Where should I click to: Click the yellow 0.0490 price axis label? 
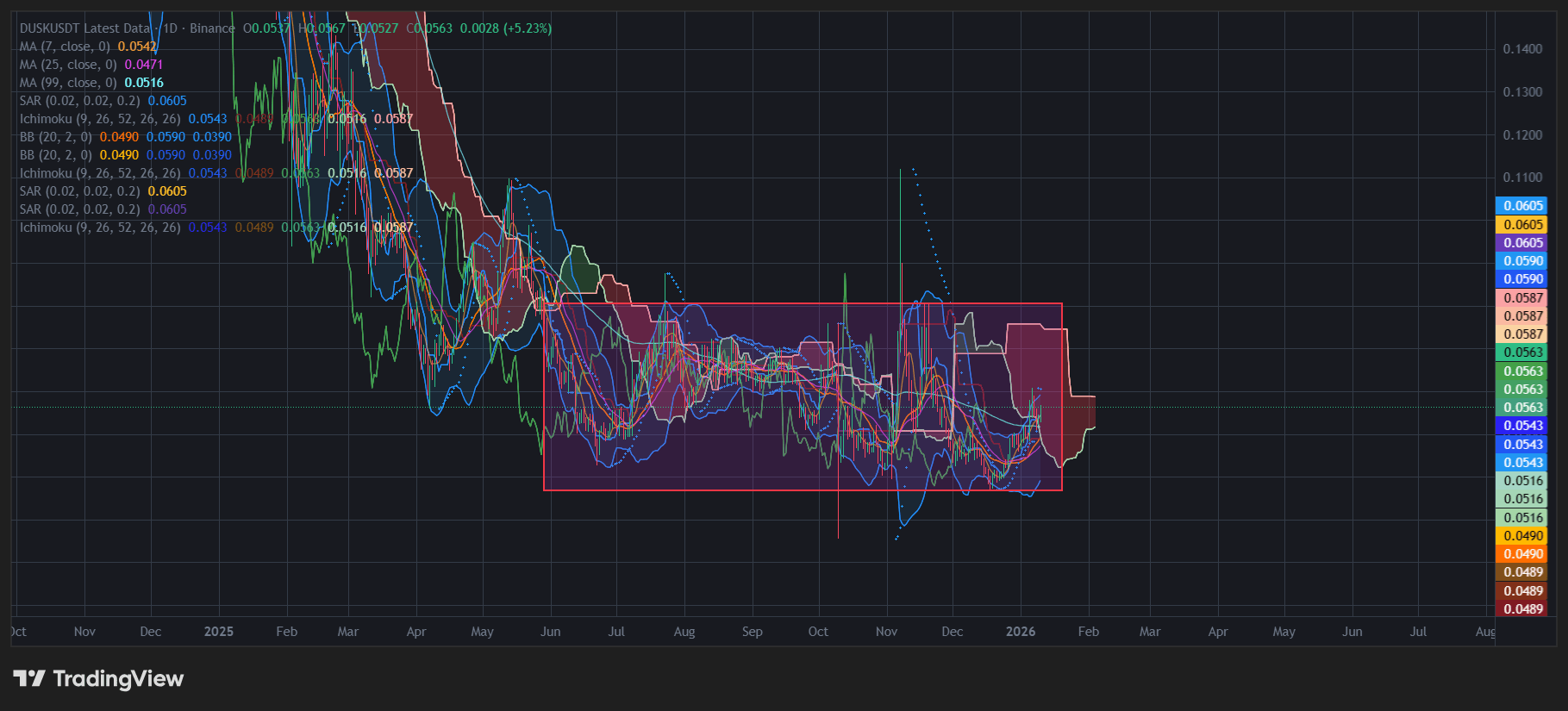point(1522,536)
